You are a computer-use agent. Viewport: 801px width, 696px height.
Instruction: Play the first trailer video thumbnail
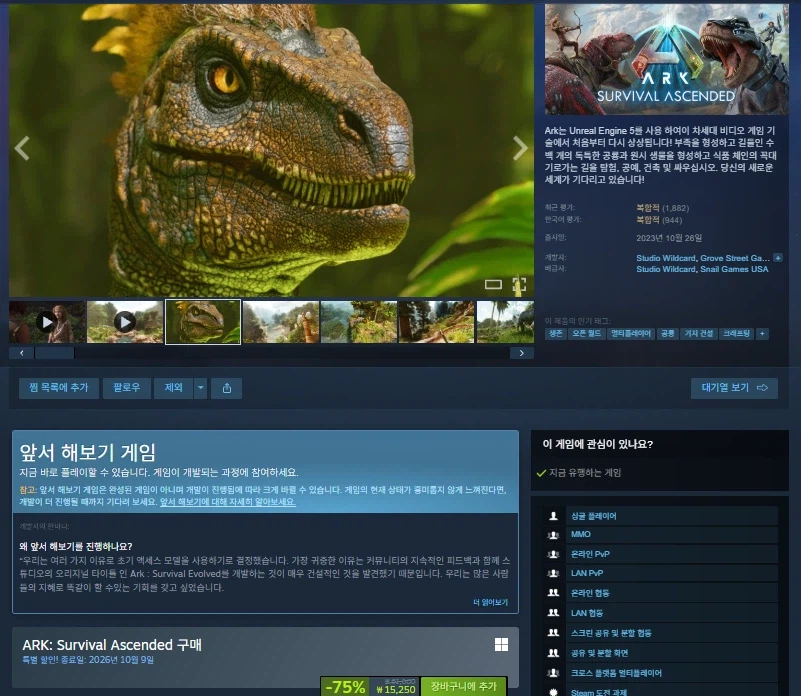[x=47, y=322]
